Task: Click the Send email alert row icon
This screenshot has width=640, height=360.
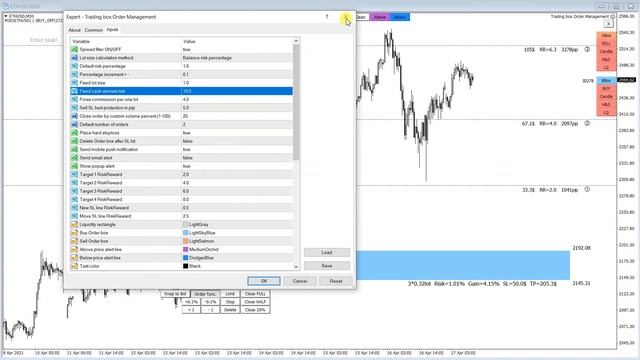Action: tap(74, 158)
